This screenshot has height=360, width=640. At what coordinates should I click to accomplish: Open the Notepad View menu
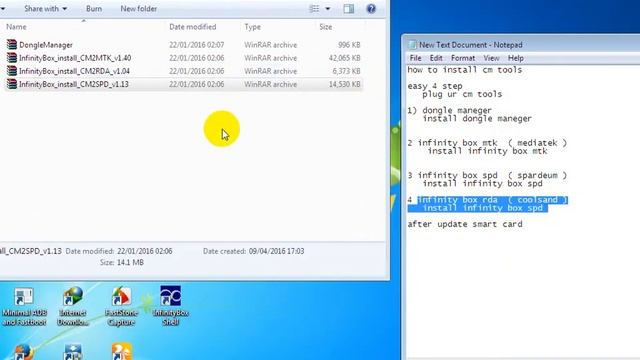click(x=491, y=58)
